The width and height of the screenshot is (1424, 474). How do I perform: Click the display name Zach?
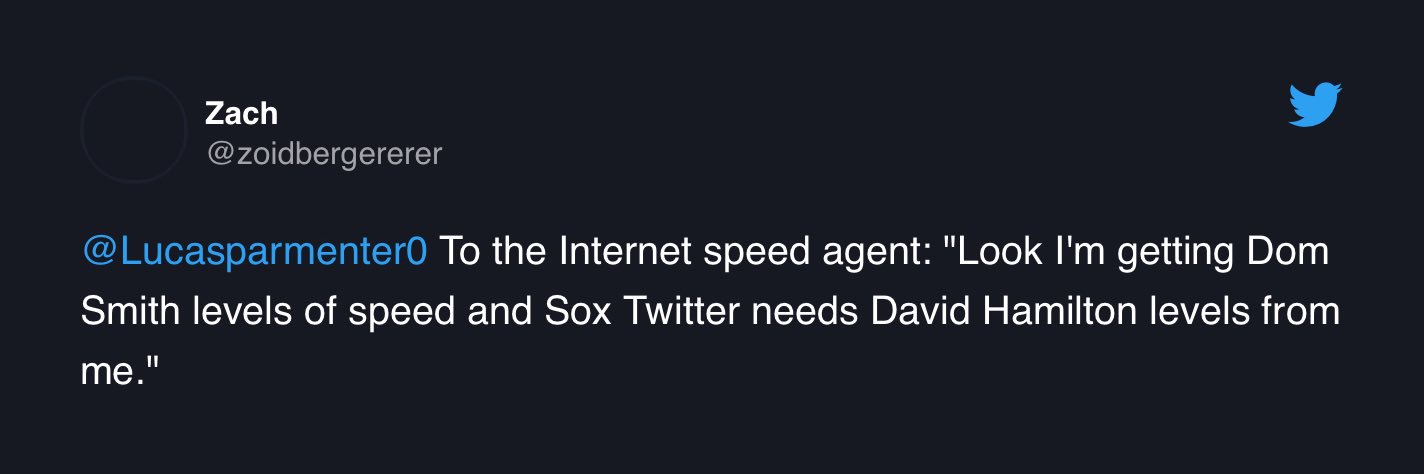coord(241,113)
